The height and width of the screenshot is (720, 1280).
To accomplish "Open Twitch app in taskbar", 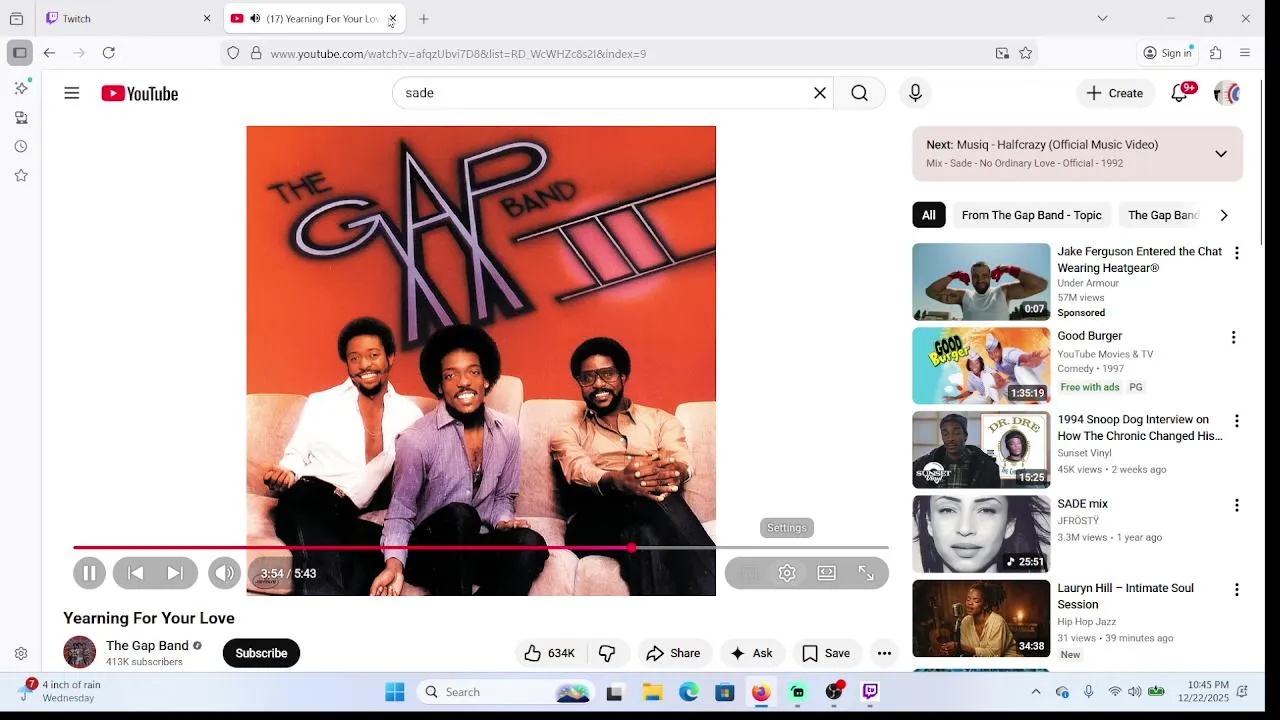I will pyautogui.click(x=870, y=692).
